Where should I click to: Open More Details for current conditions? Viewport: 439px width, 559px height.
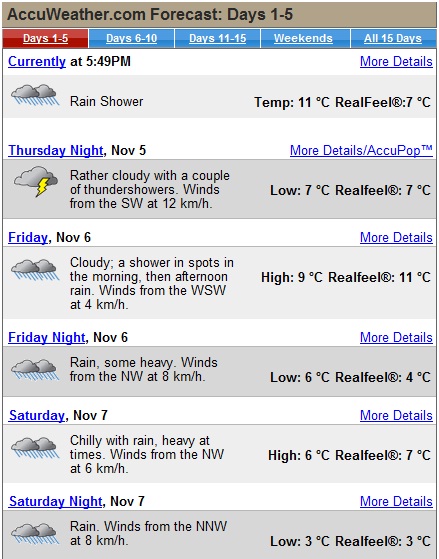(396, 61)
